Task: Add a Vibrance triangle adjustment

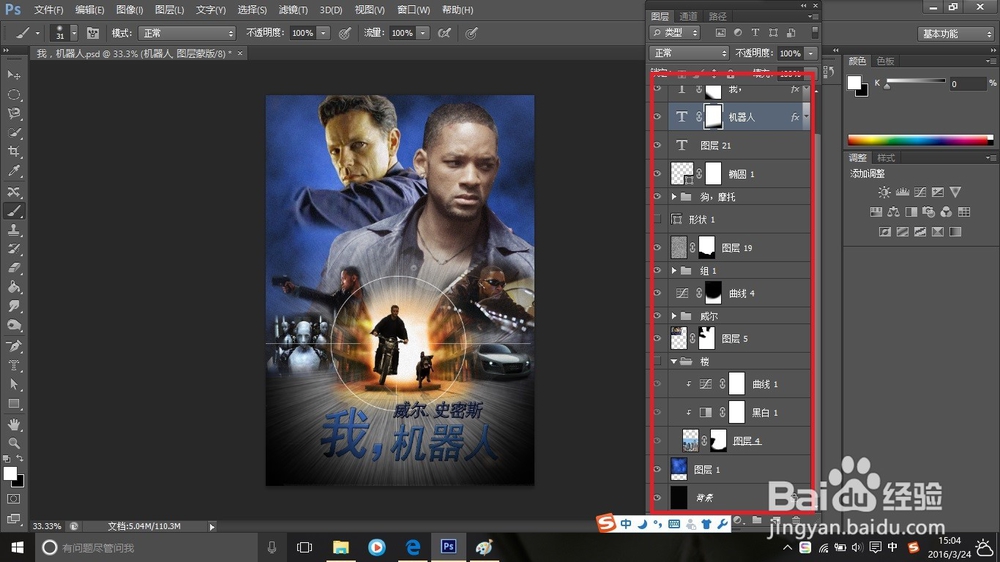Action: pyautogui.click(x=955, y=192)
